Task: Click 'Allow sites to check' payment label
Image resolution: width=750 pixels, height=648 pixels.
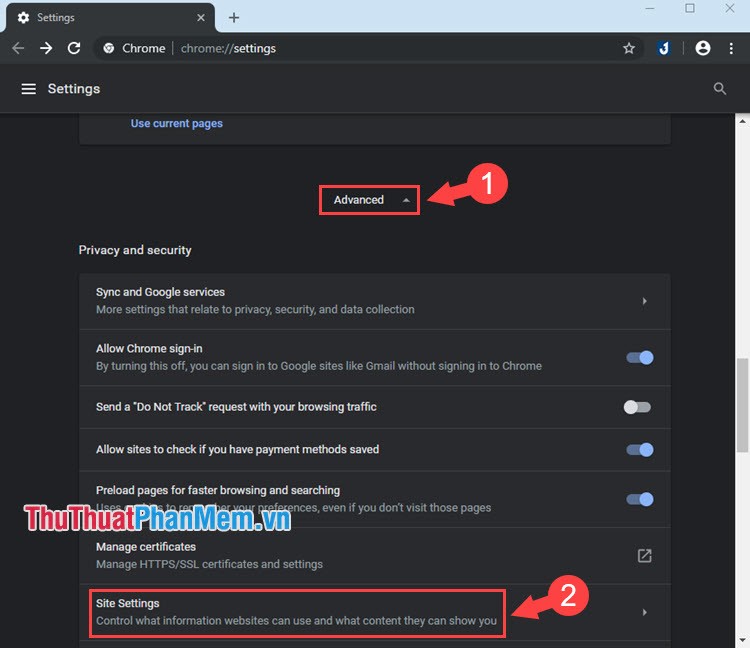Action: tap(237, 450)
